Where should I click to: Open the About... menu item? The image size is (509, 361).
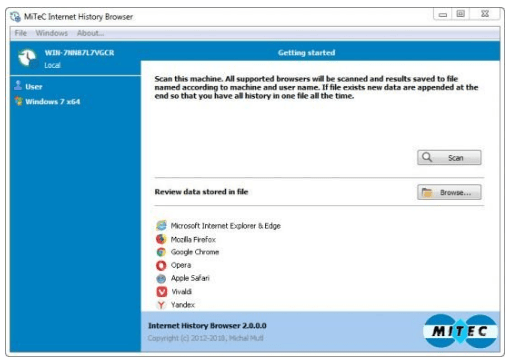pos(90,33)
